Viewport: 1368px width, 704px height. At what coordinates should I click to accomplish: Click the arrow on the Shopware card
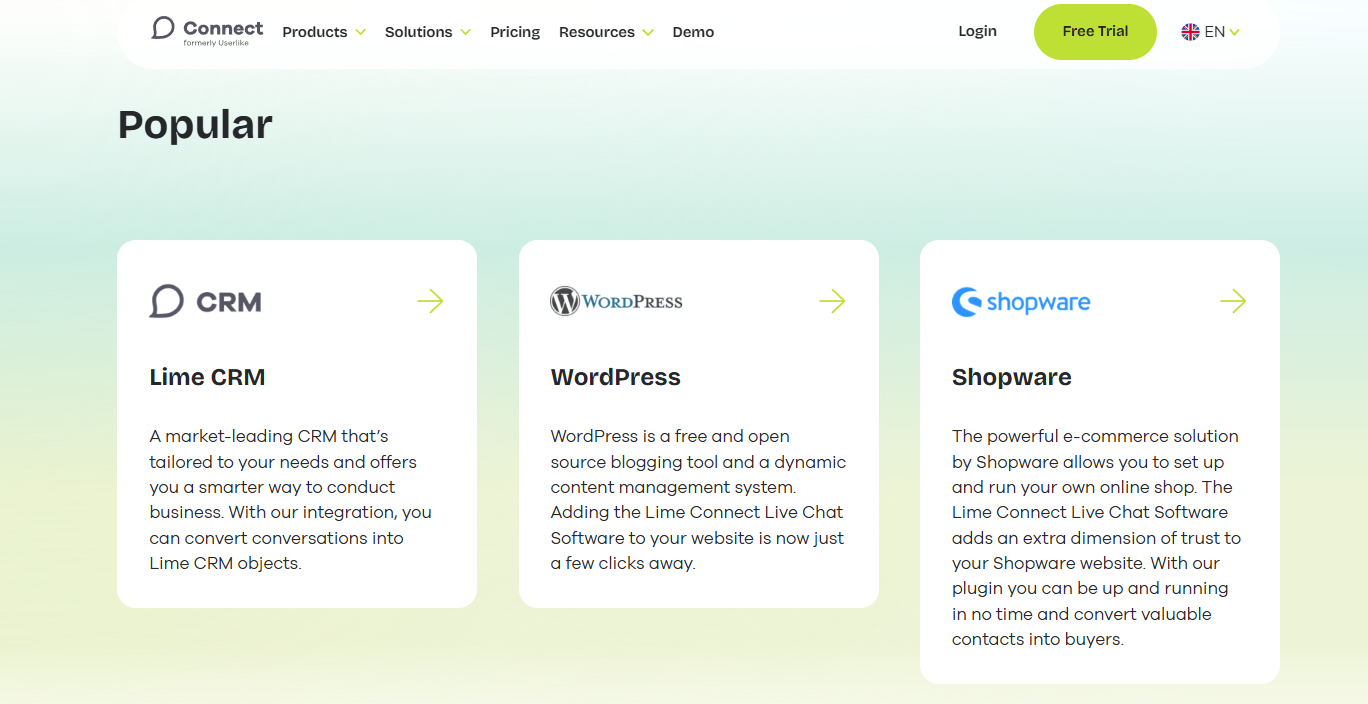click(1233, 301)
